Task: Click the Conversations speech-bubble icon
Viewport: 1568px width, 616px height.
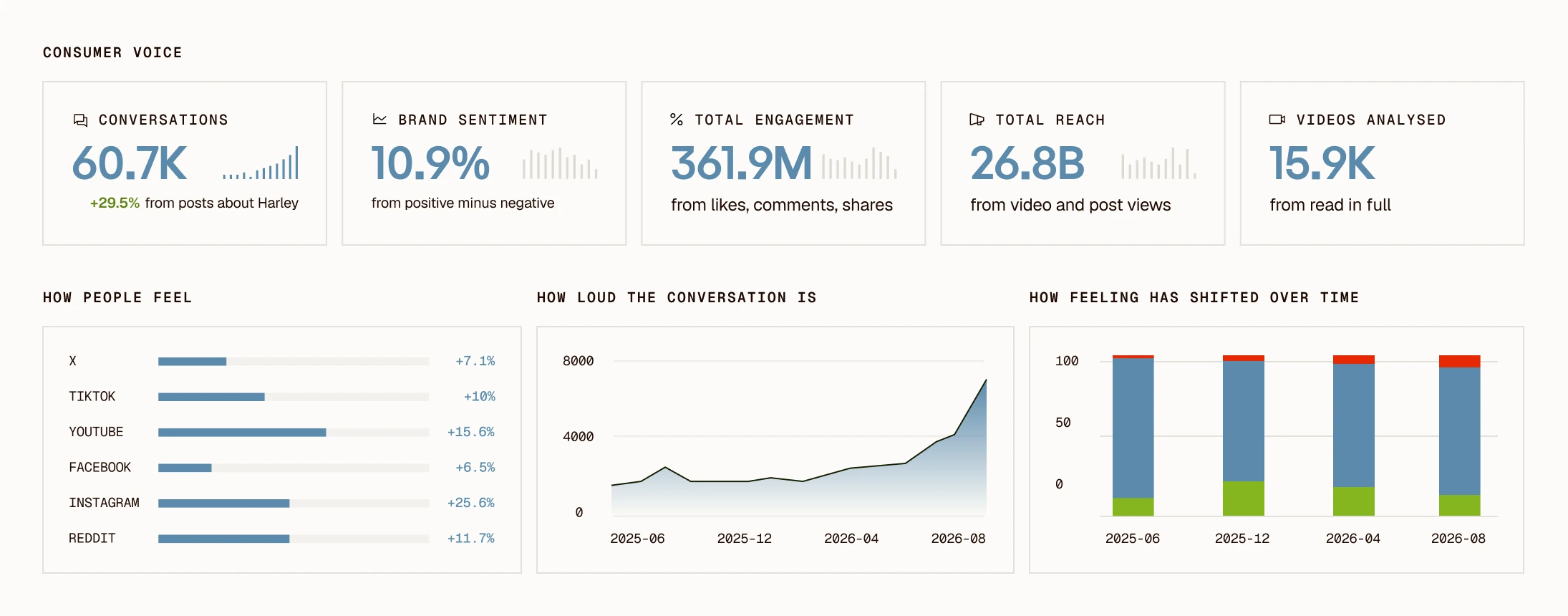Action: [x=81, y=120]
